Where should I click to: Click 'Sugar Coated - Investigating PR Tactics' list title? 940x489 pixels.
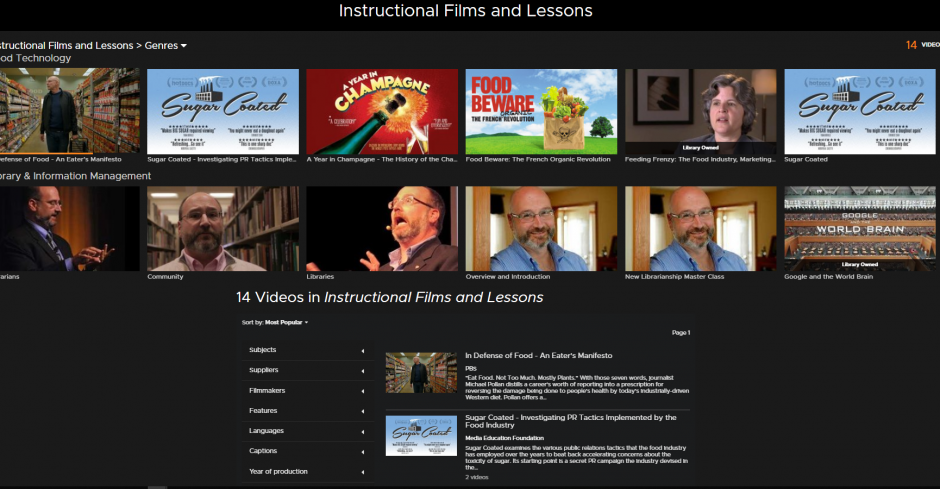pyautogui.click(x=571, y=421)
